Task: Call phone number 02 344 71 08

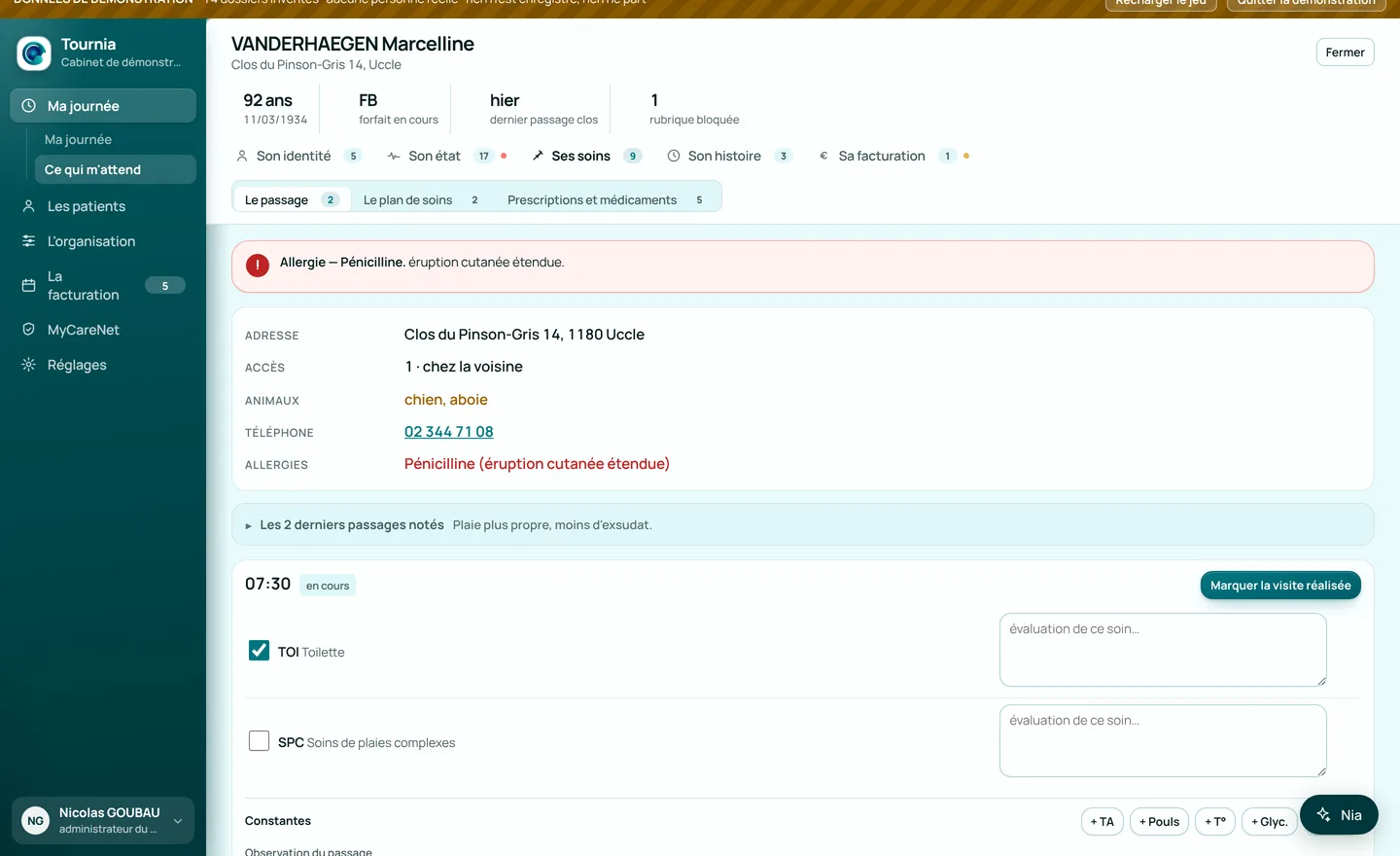Action: point(449,432)
